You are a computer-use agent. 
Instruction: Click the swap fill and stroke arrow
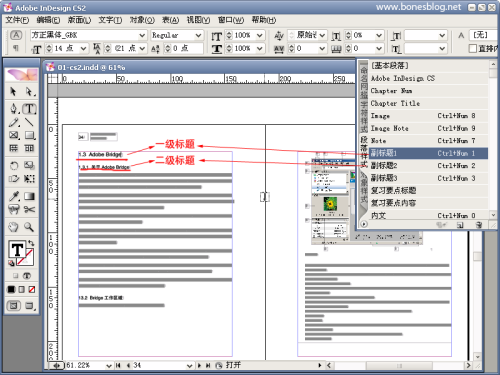31,243
